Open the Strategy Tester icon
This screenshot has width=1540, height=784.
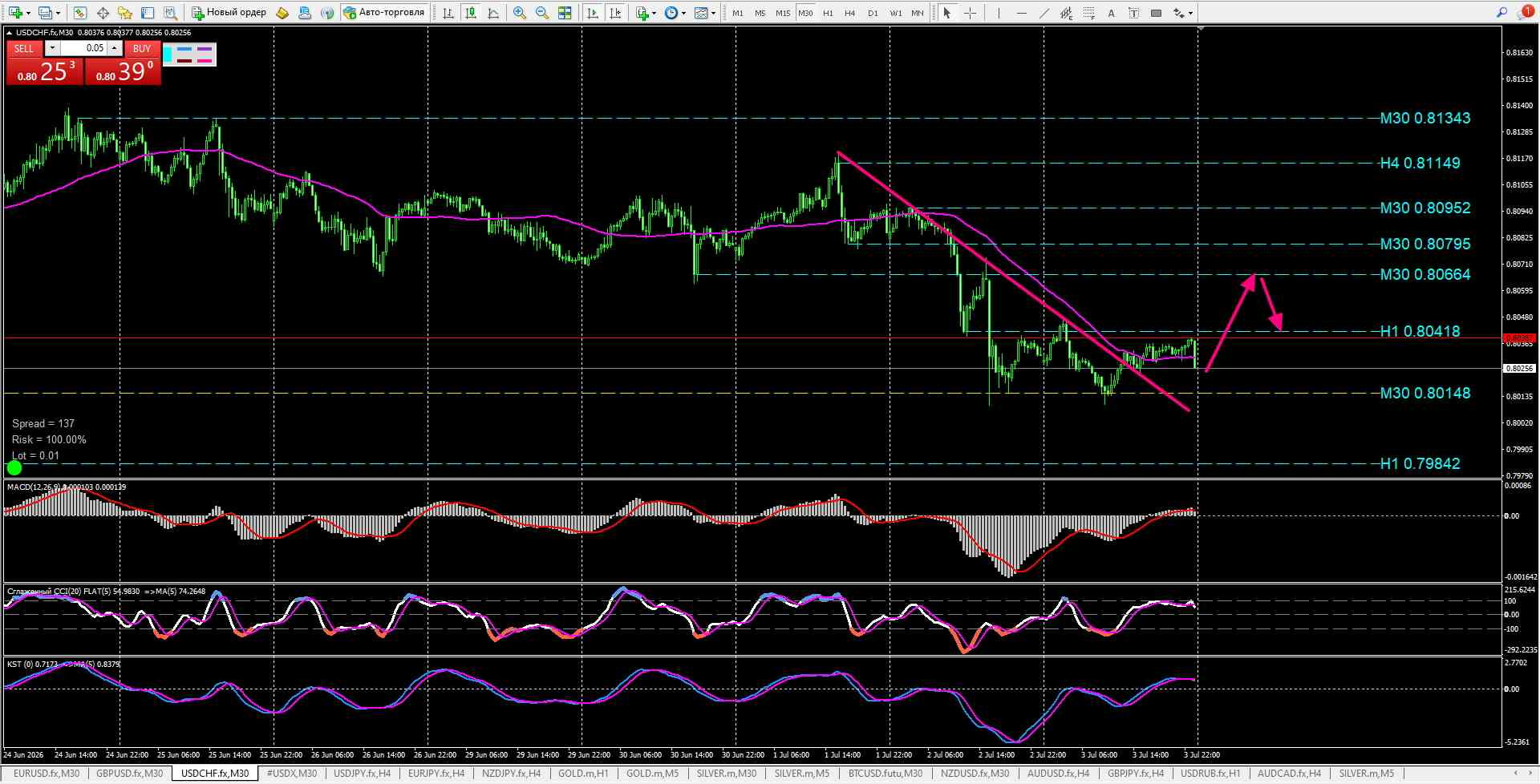point(170,13)
